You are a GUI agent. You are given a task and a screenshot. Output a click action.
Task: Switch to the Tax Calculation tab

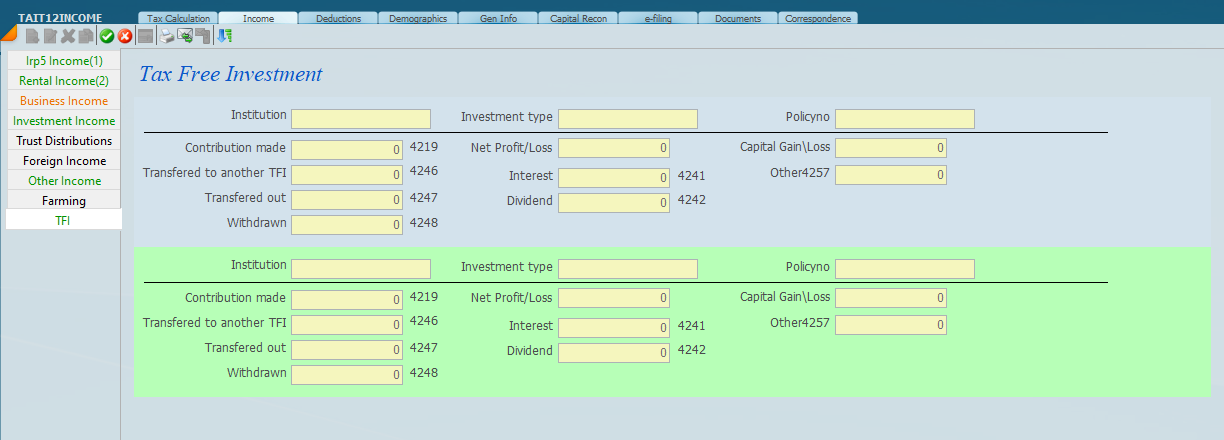point(178,18)
